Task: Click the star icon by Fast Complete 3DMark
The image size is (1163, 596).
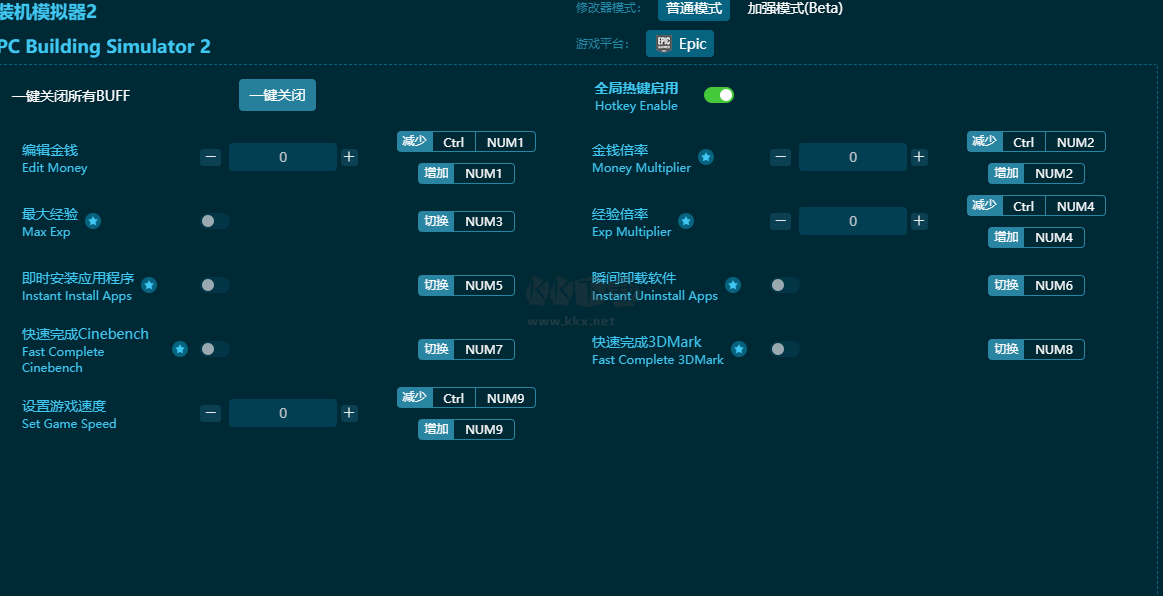Action: pyautogui.click(x=739, y=349)
